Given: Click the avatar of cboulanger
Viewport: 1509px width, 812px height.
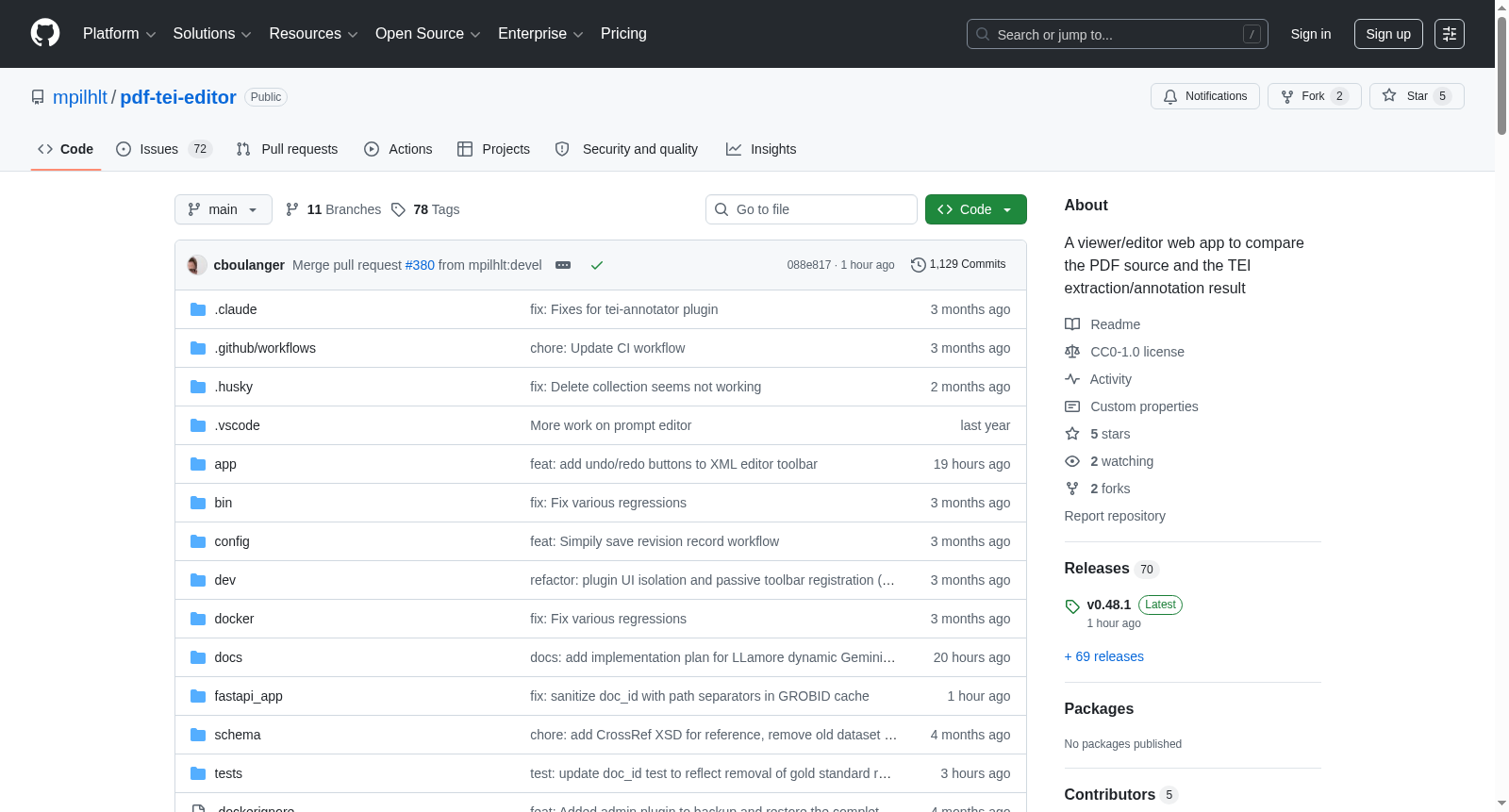Looking at the screenshot, I should [x=197, y=265].
